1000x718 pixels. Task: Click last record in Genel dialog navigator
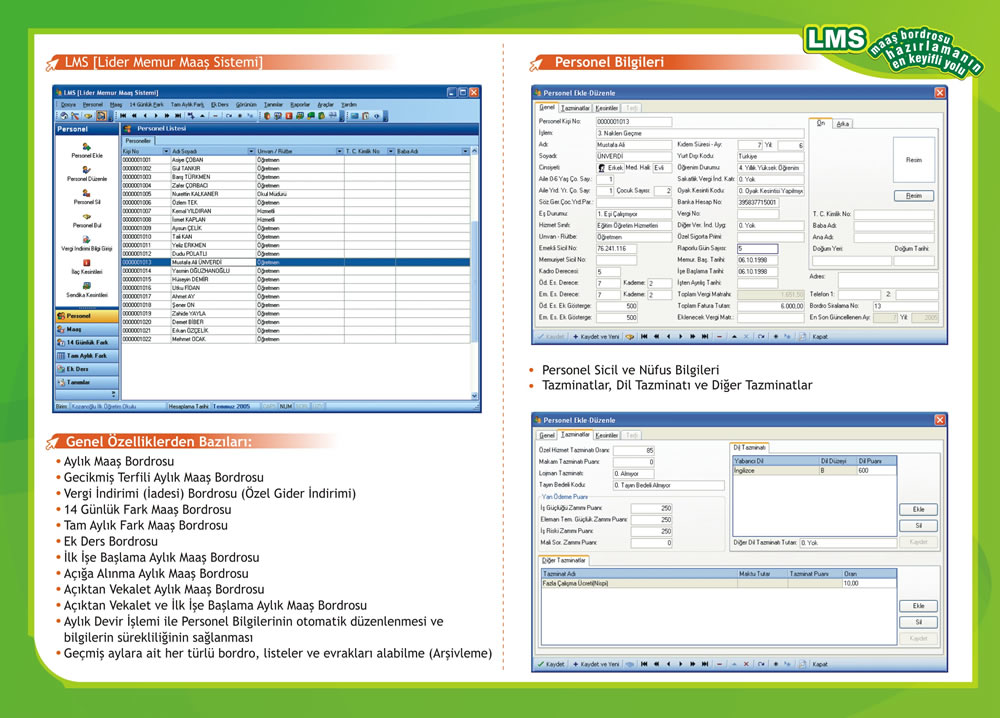[705, 337]
